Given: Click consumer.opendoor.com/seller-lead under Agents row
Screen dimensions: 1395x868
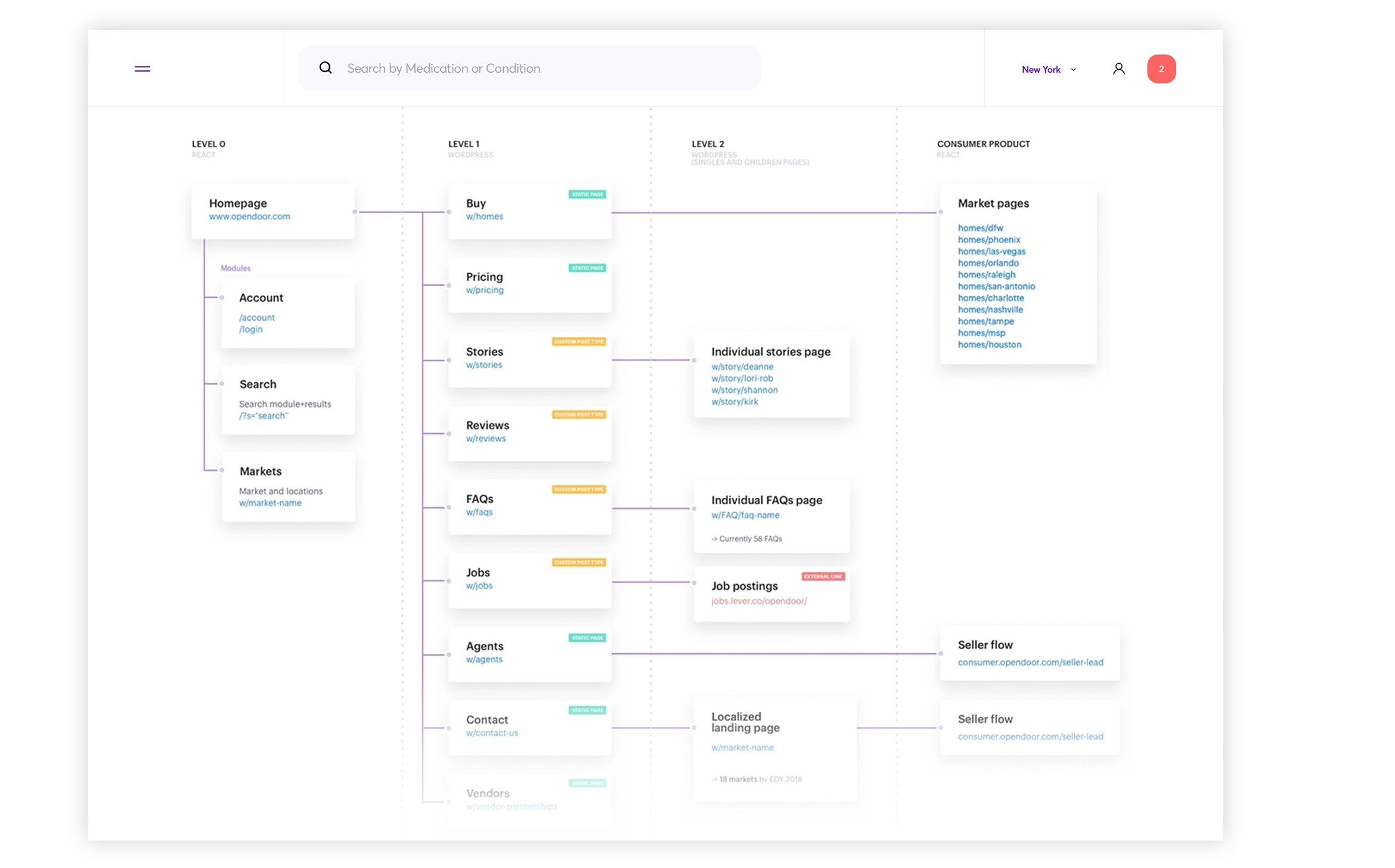Looking at the screenshot, I should [x=1030, y=663].
